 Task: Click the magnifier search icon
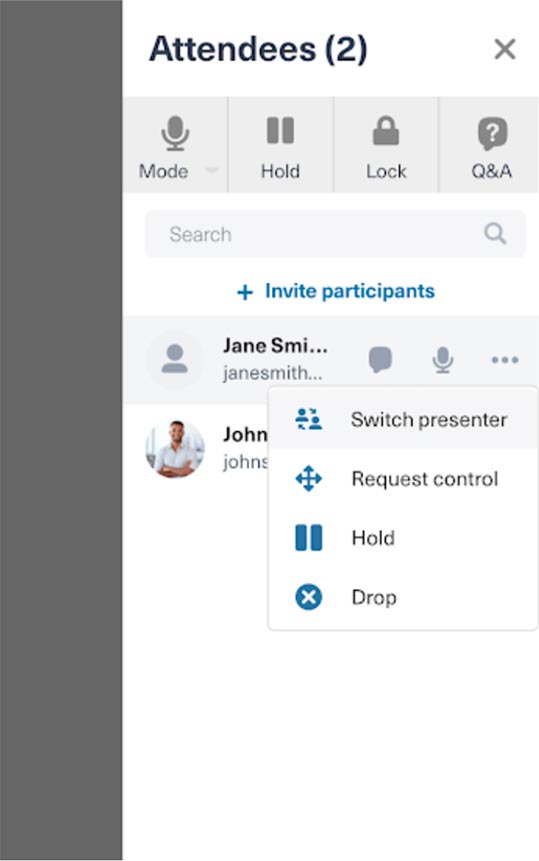click(495, 233)
